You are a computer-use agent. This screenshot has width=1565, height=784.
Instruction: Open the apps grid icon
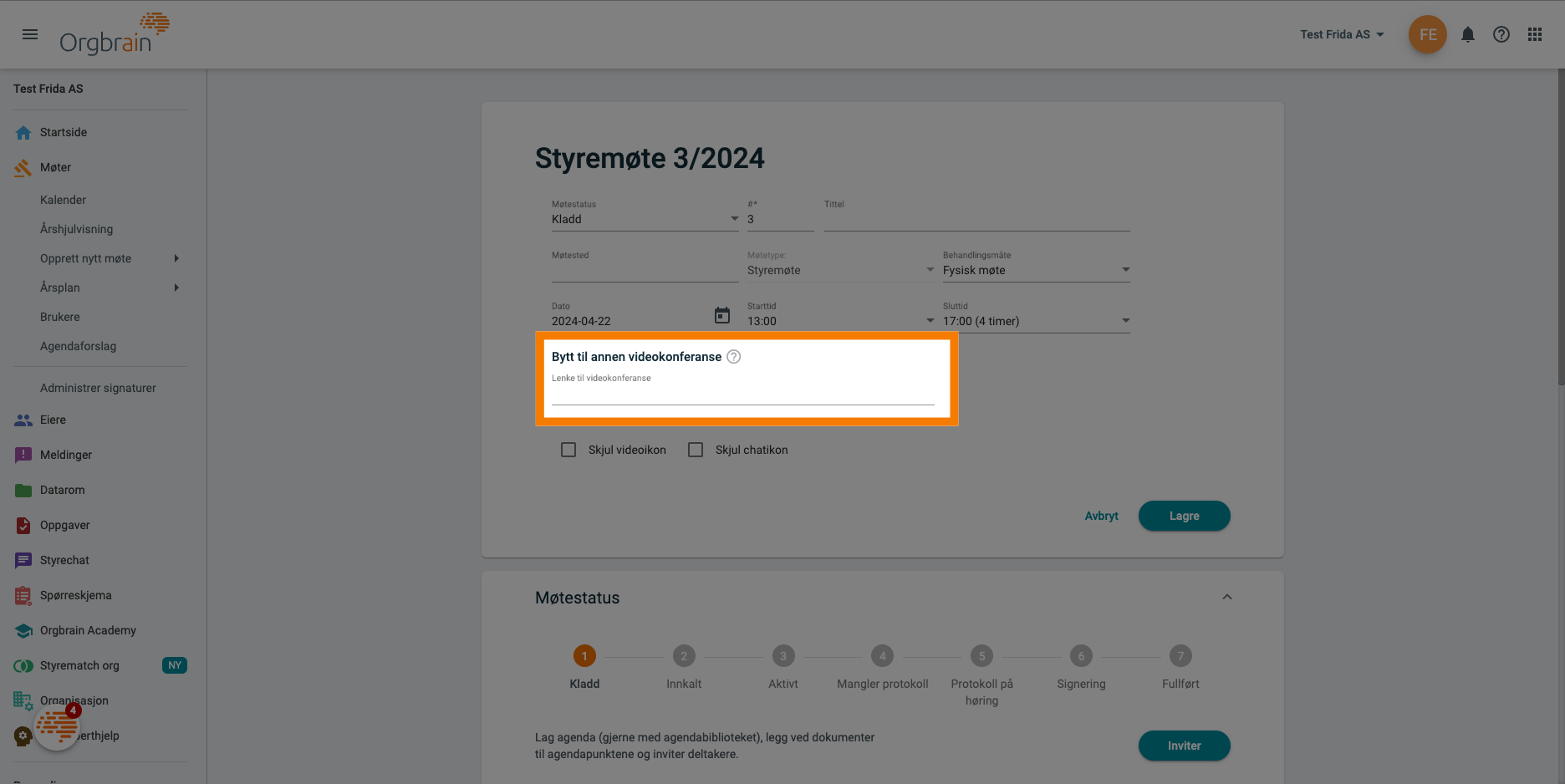pyautogui.click(x=1535, y=34)
